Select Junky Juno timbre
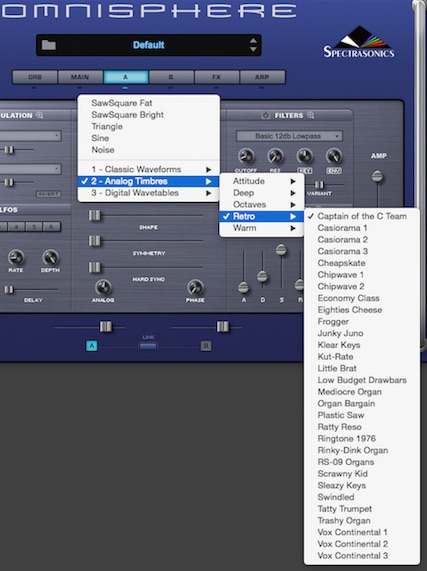 point(362,333)
